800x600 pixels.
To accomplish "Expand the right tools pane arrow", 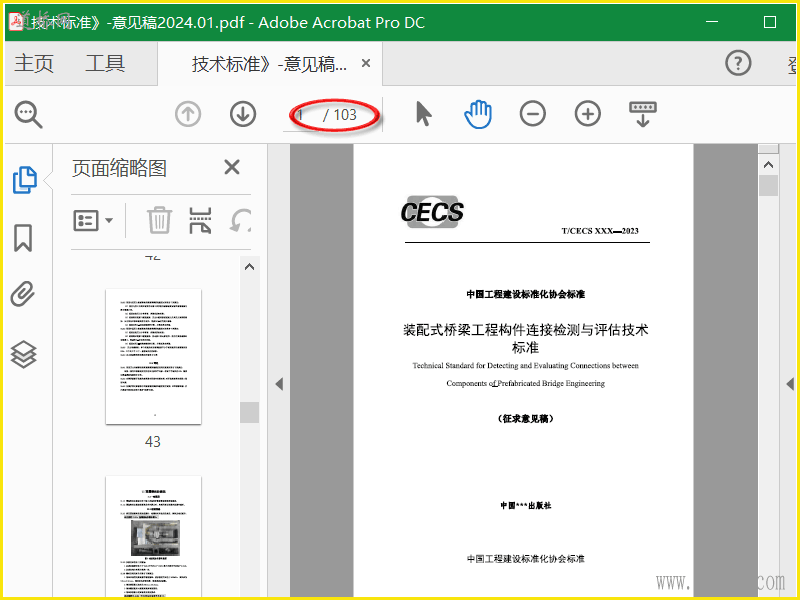I will [790, 384].
